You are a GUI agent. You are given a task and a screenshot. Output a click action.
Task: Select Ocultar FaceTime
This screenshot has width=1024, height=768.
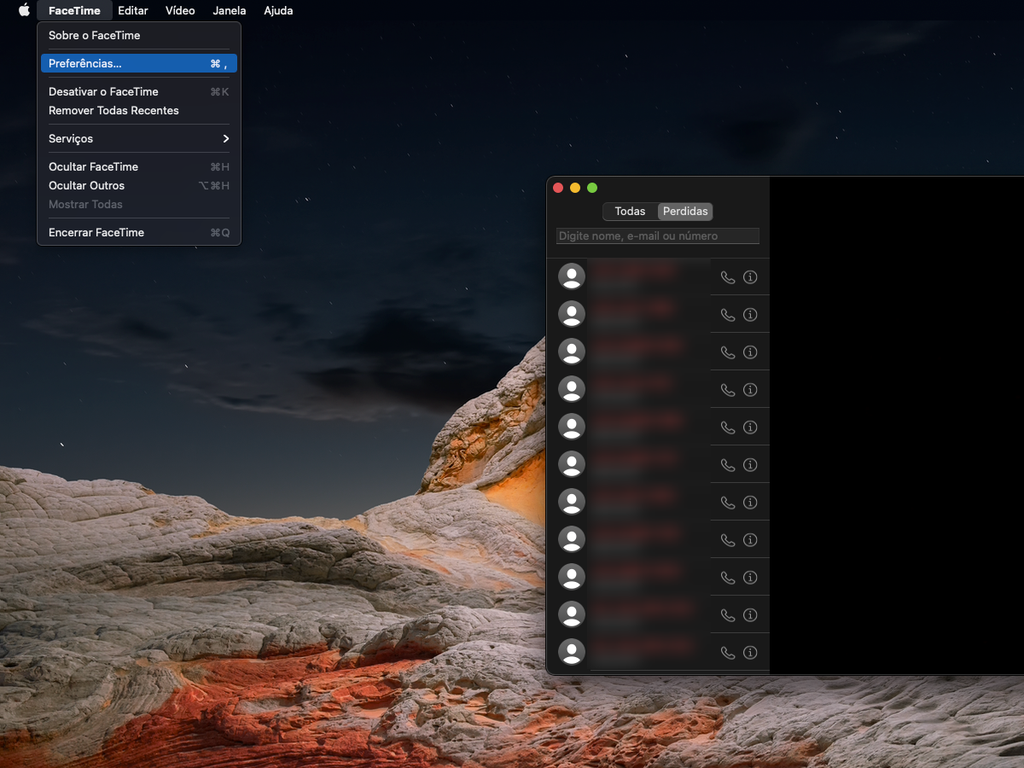(x=138, y=167)
